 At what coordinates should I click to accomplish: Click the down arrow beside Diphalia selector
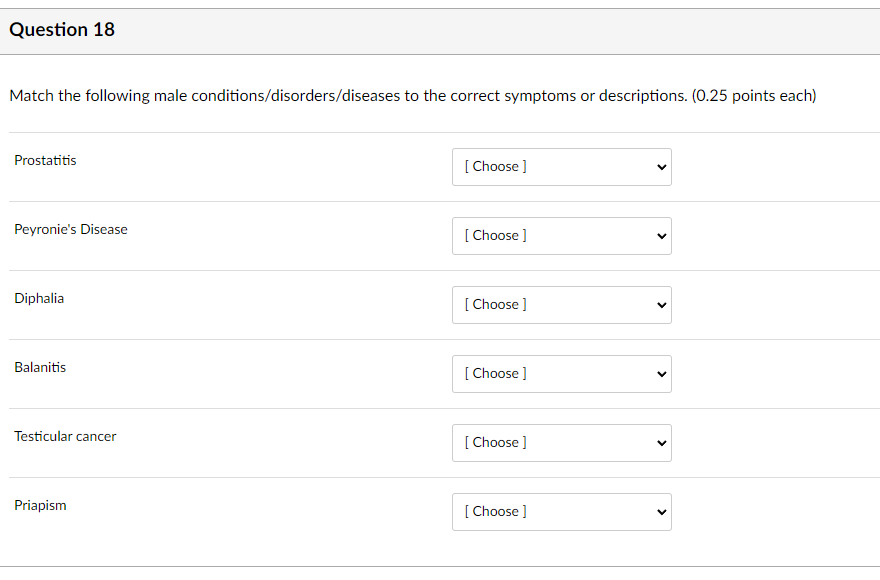point(660,305)
